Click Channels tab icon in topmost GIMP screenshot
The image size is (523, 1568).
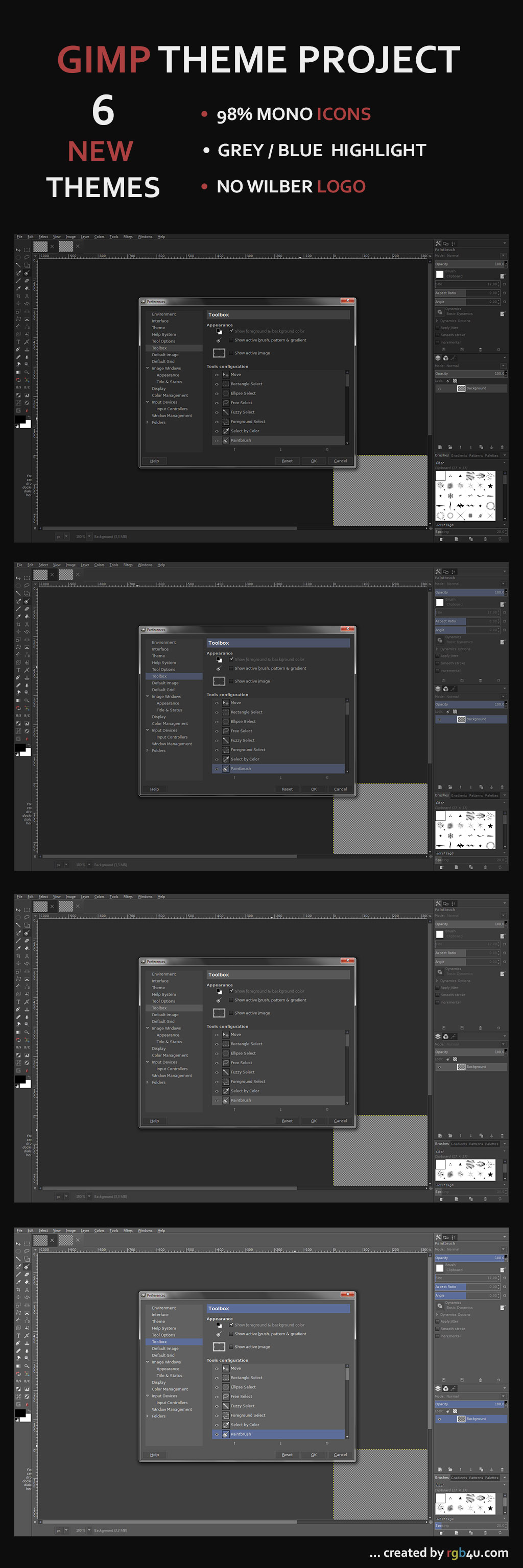pos(446,358)
